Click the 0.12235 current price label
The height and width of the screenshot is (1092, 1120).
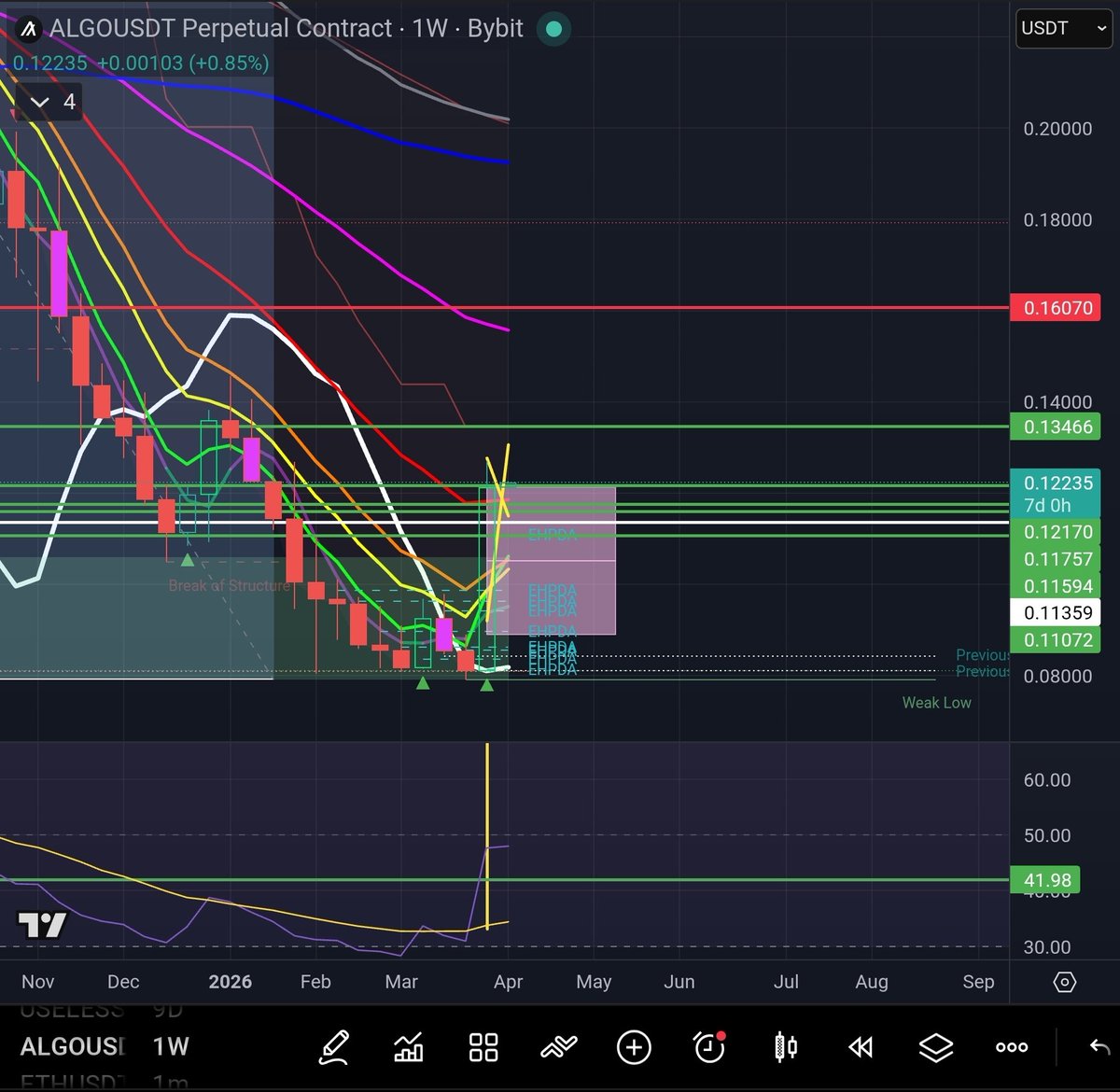1057,483
